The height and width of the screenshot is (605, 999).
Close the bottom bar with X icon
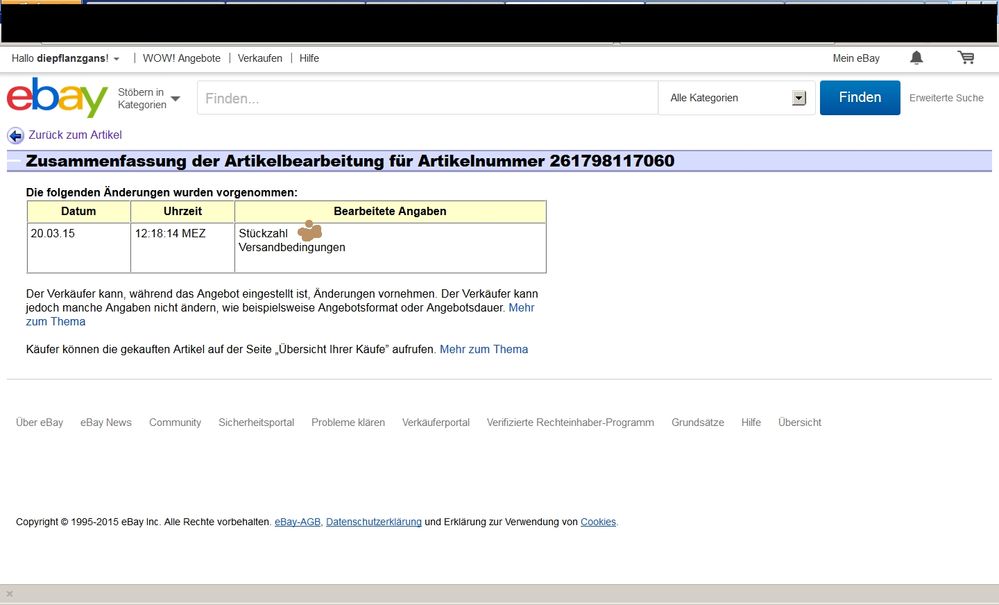(x=10, y=594)
